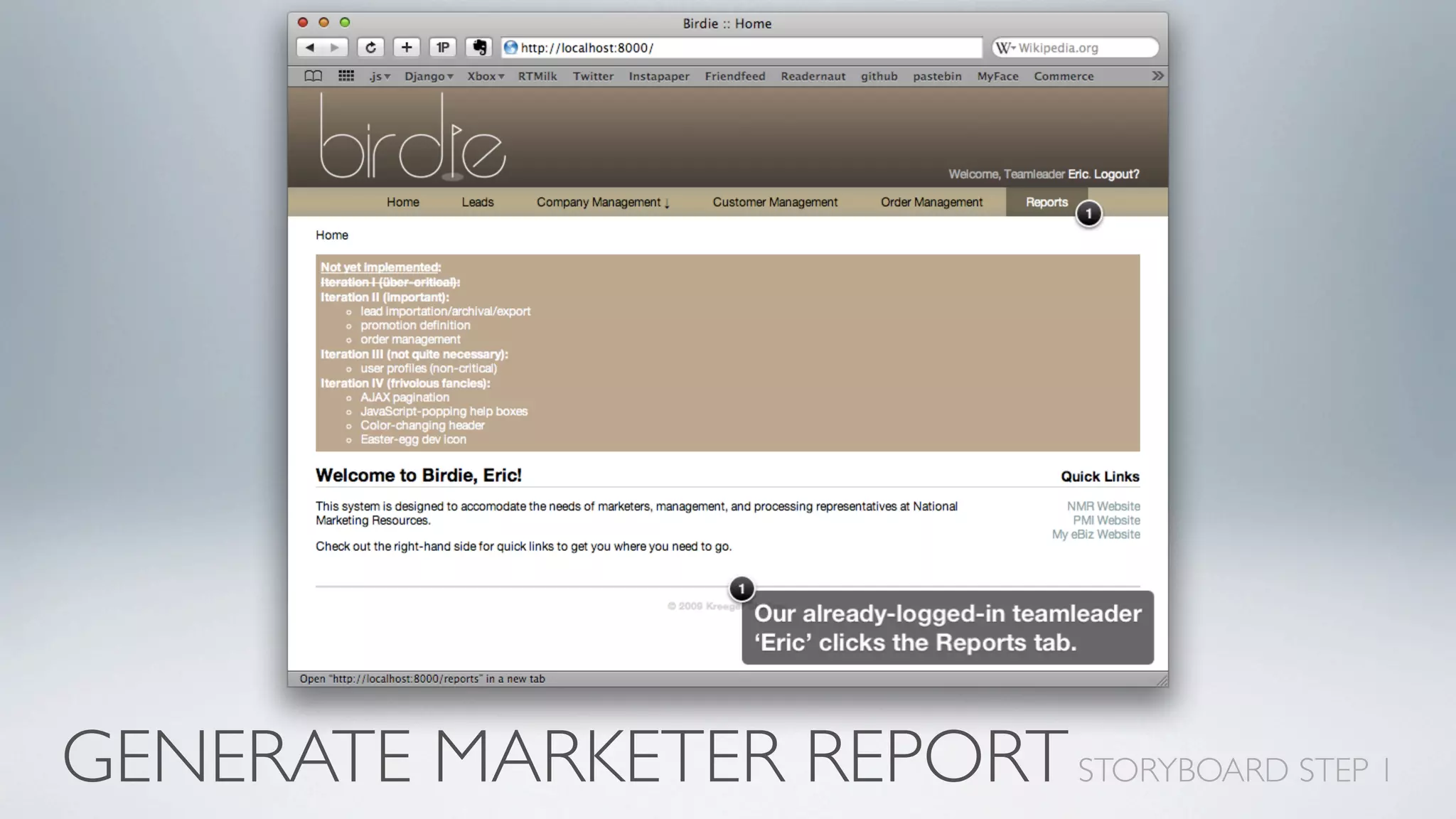Click the 'Not yet implemented:' heading
Viewport: 1456px width, 819px height.
point(380,267)
